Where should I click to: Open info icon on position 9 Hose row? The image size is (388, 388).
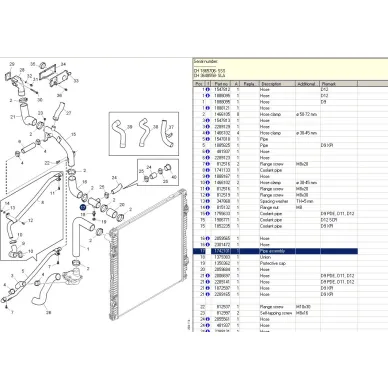(x=207, y=176)
